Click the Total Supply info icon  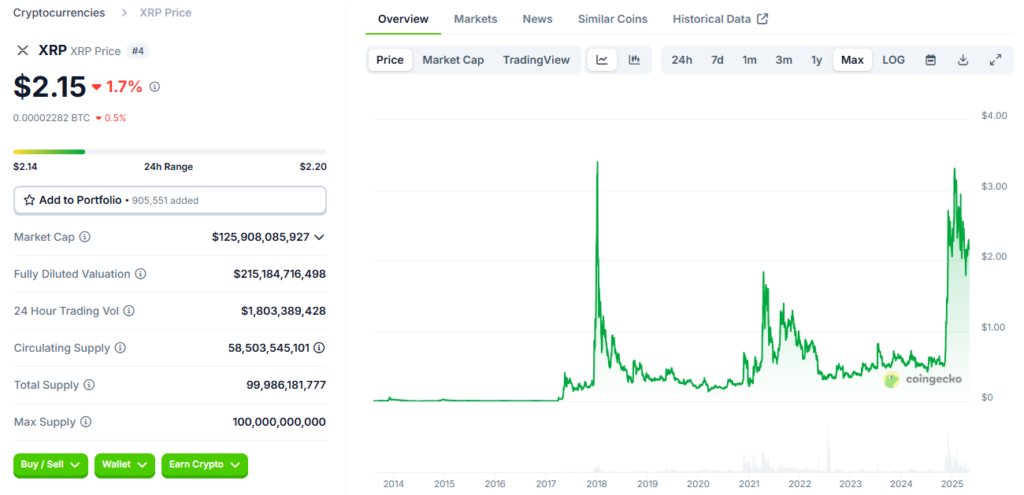(89, 385)
